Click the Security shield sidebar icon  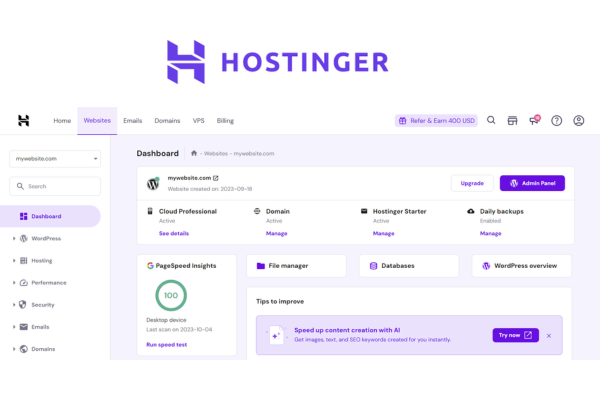[x=23, y=305]
